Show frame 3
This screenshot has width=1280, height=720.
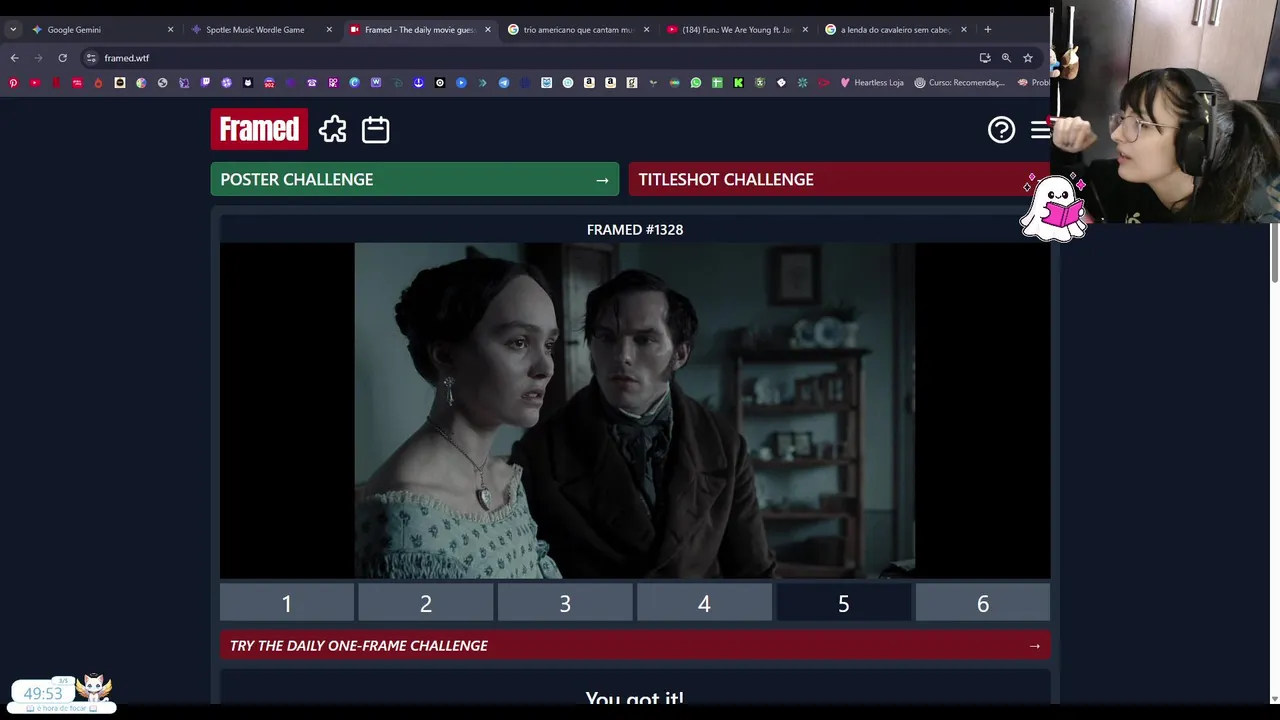565,603
